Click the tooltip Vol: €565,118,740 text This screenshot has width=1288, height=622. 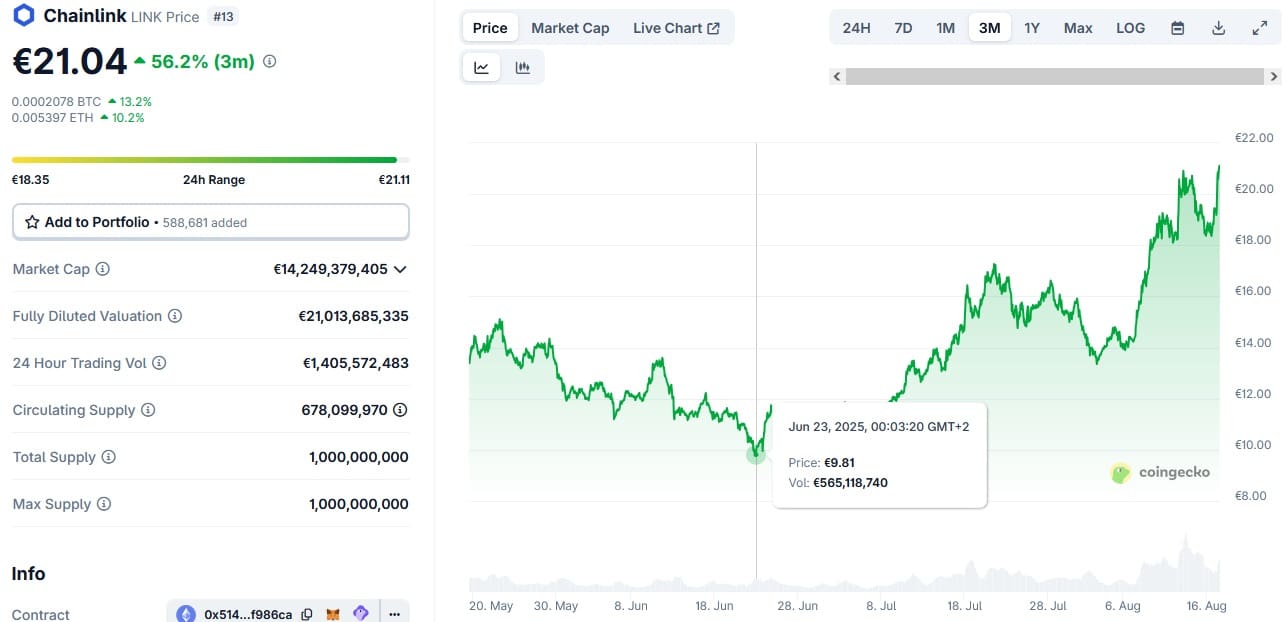[x=838, y=483]
